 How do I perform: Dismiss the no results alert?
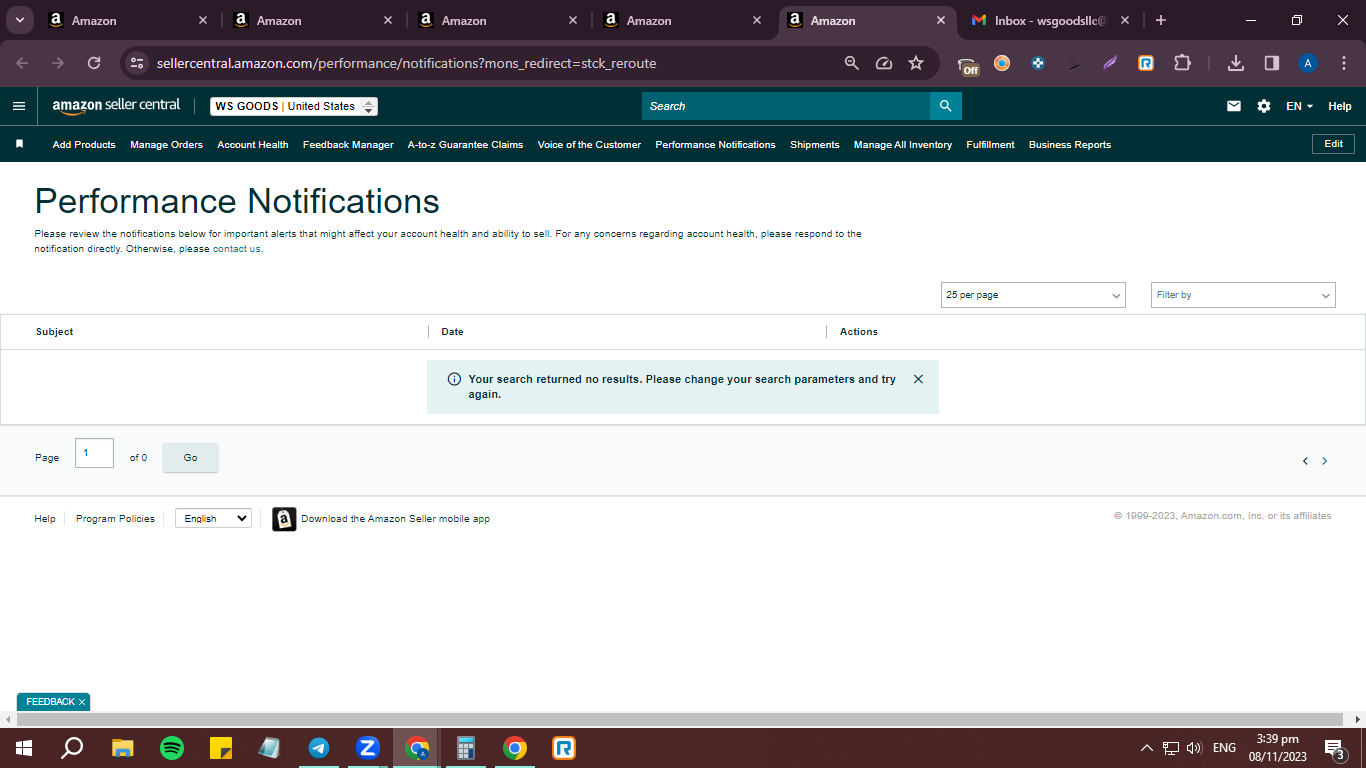(x=918, y=379)
